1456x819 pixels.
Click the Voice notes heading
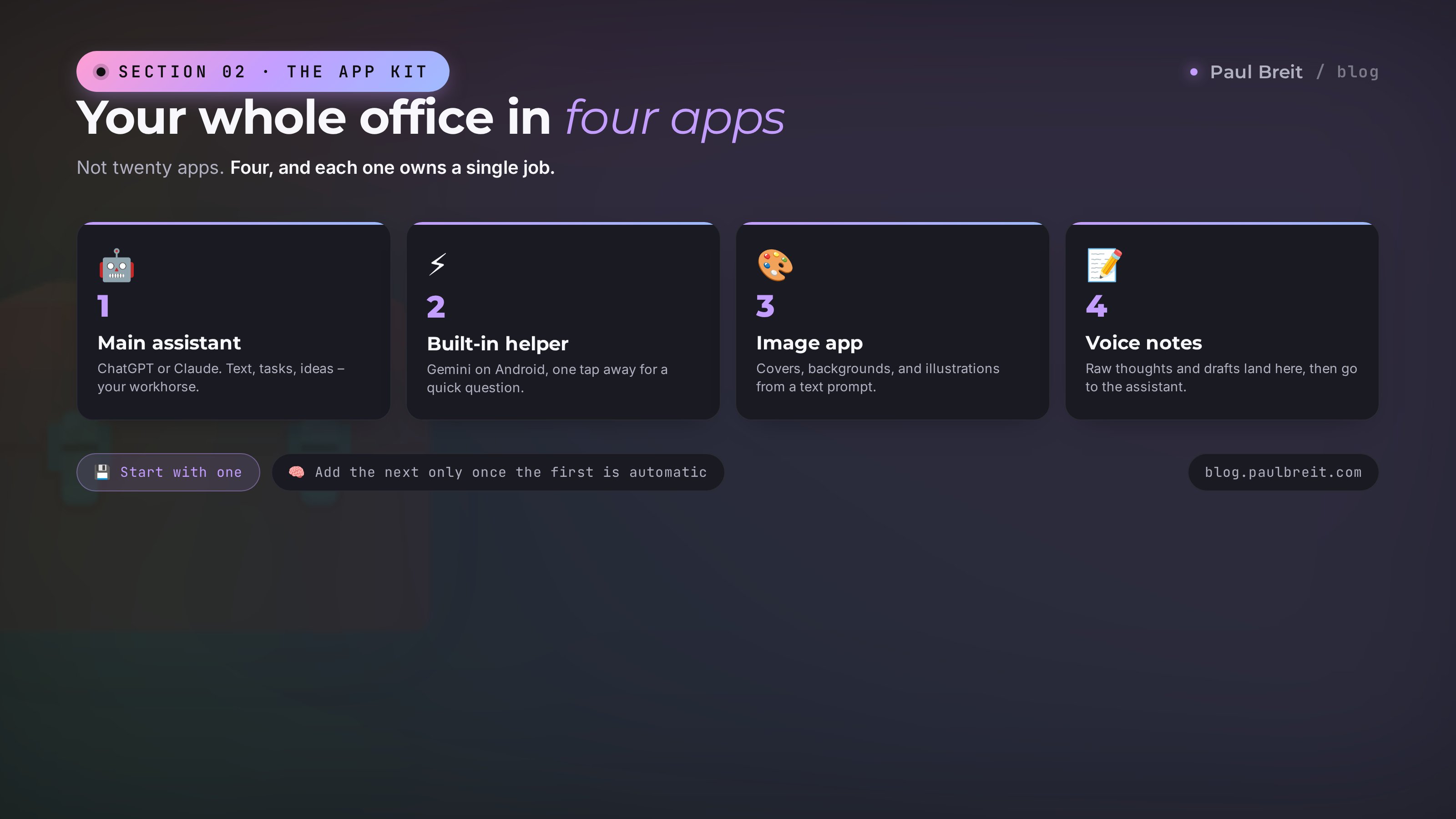1143,343
